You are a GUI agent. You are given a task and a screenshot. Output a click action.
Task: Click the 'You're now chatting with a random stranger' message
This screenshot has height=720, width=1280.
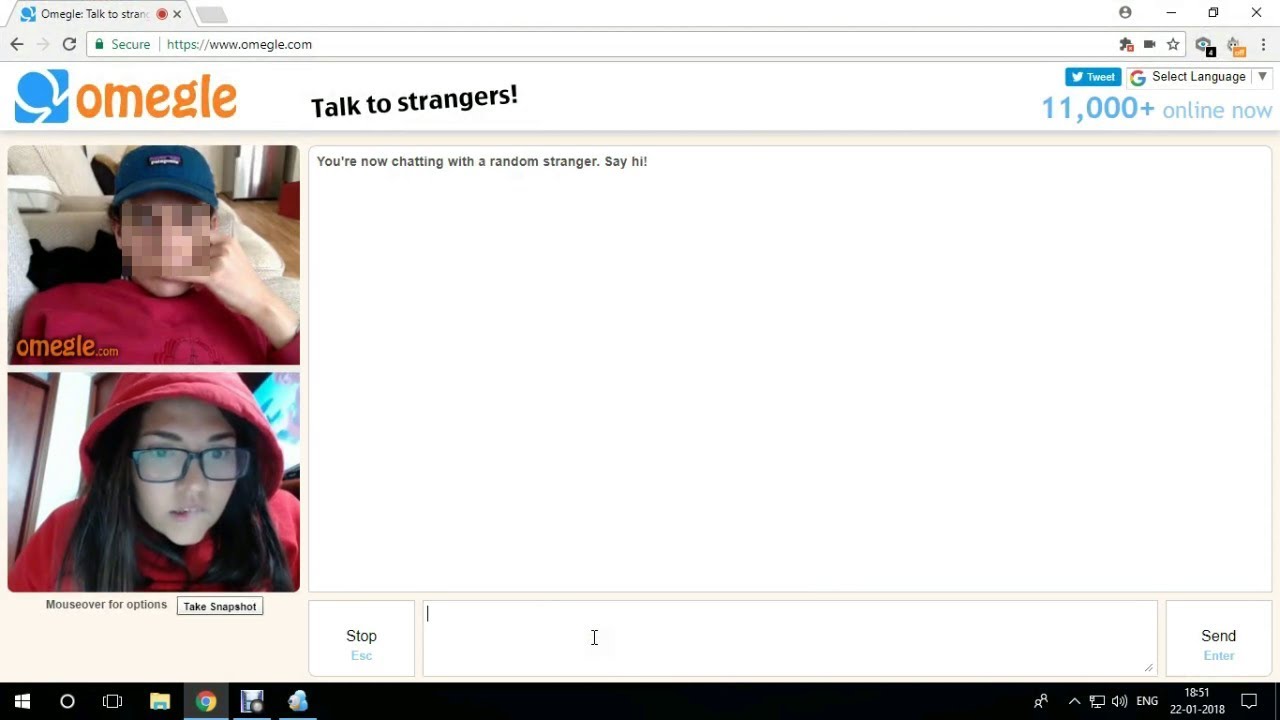pos(481,161)
